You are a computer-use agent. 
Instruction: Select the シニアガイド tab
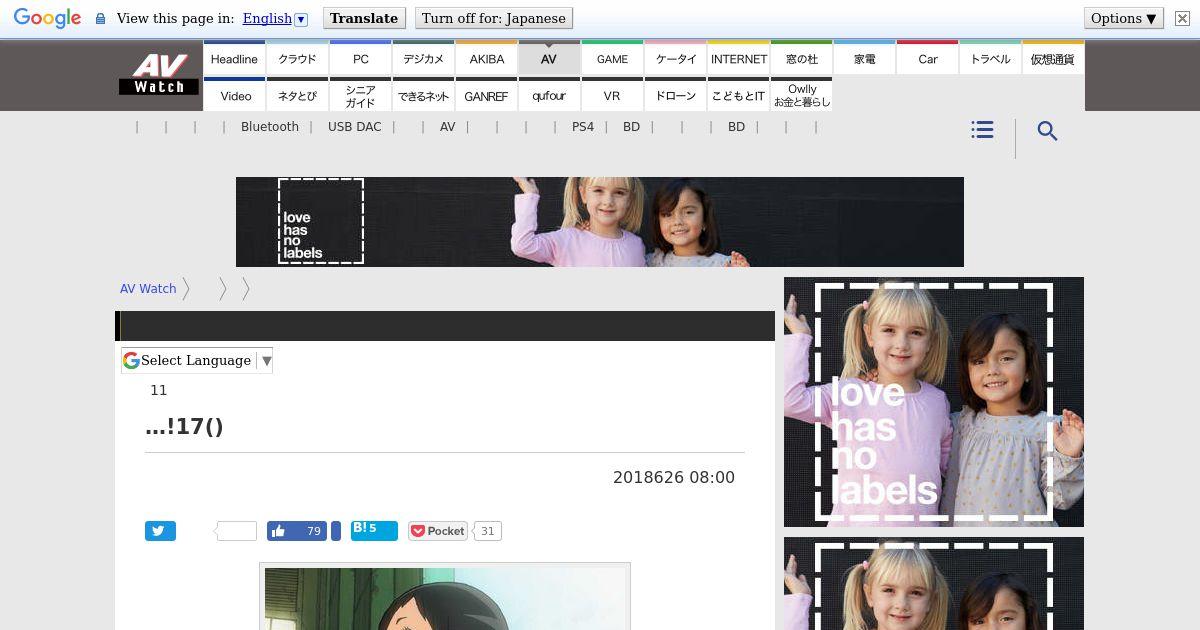tap(361, 95)
